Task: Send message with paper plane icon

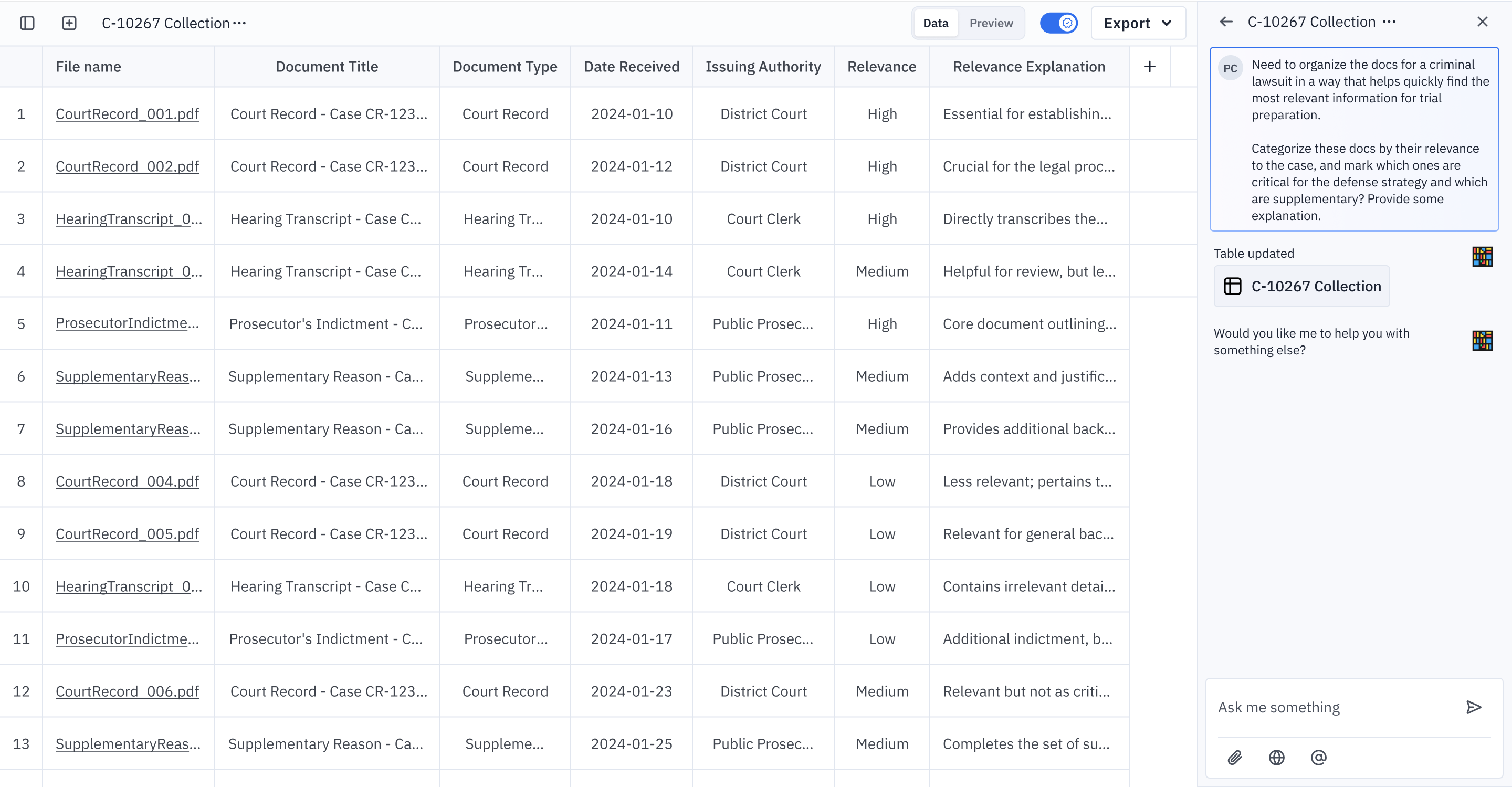Action: point(1473,707)
